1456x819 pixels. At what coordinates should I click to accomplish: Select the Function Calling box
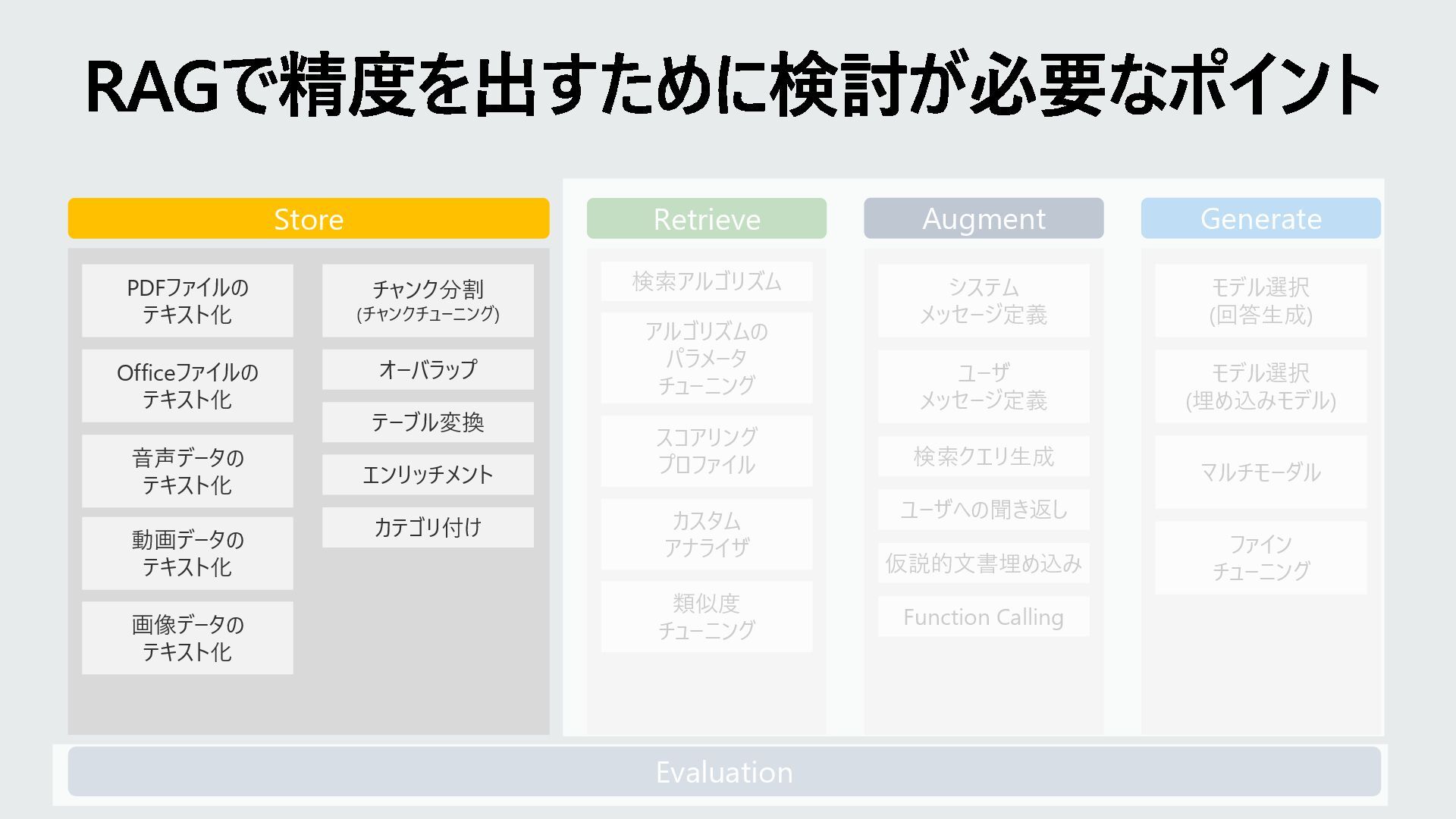tap(983, 617)
